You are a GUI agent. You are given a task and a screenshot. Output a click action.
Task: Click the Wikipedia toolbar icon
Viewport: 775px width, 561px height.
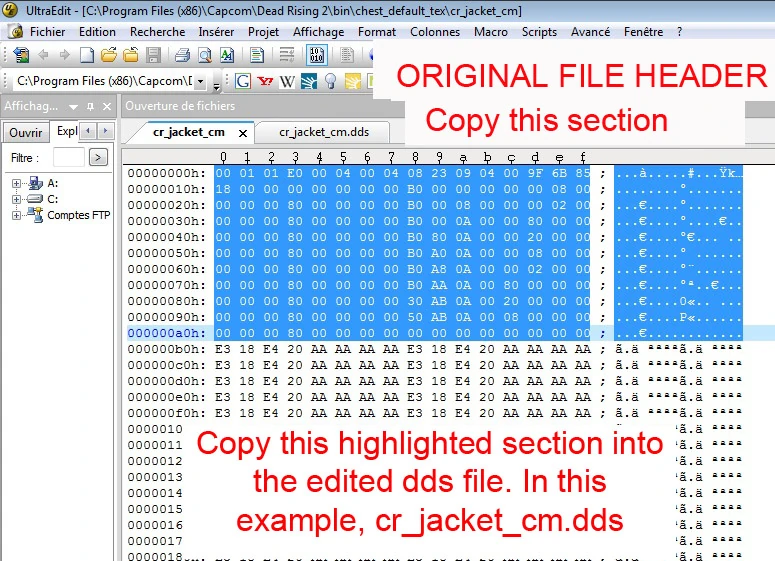click(x=287, y=81)
